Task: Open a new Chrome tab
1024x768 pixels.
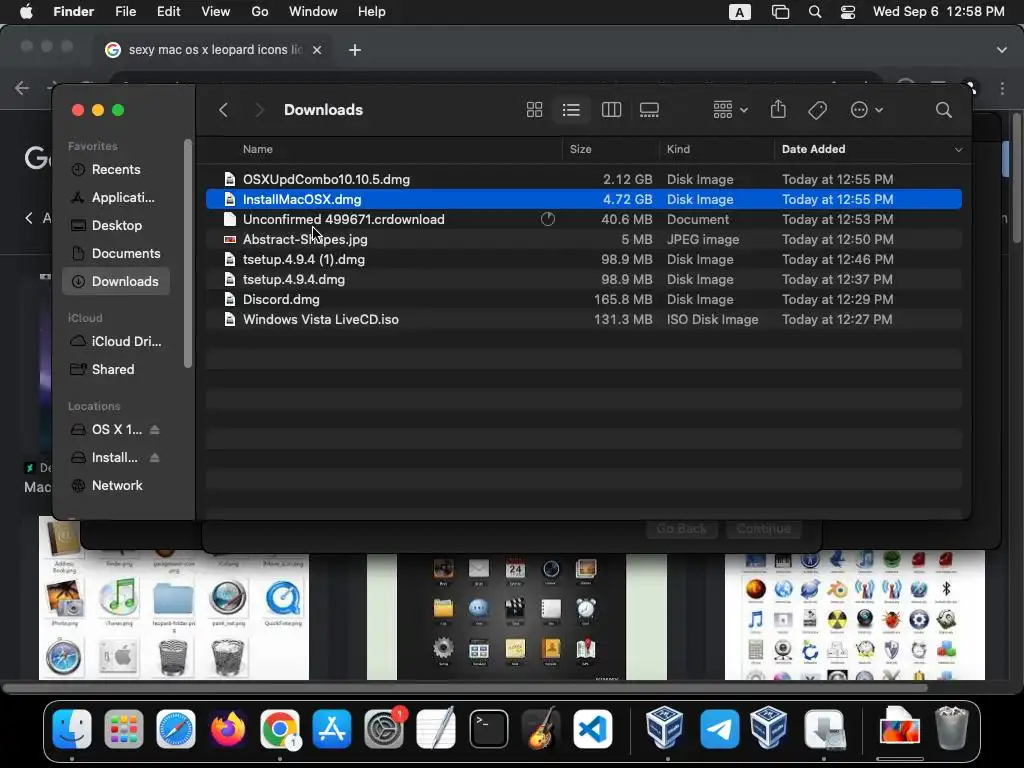Action: 355,50
